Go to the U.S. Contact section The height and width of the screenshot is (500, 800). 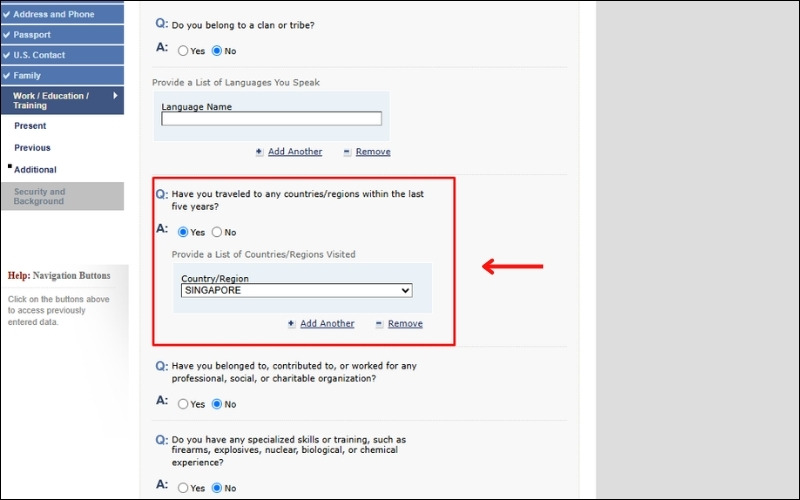click(x=40, y=55)
